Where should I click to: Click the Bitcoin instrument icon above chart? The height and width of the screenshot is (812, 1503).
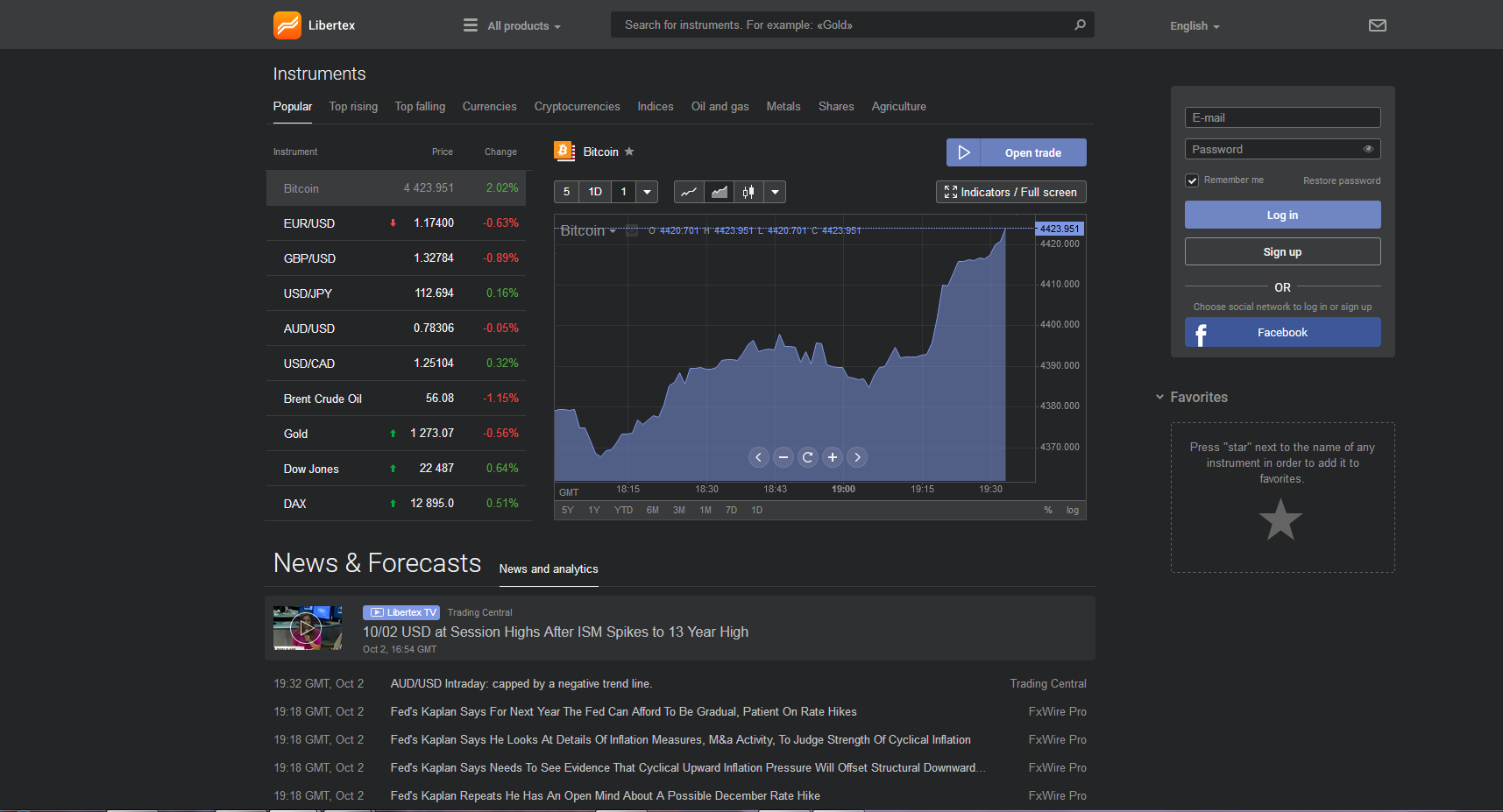564,152
